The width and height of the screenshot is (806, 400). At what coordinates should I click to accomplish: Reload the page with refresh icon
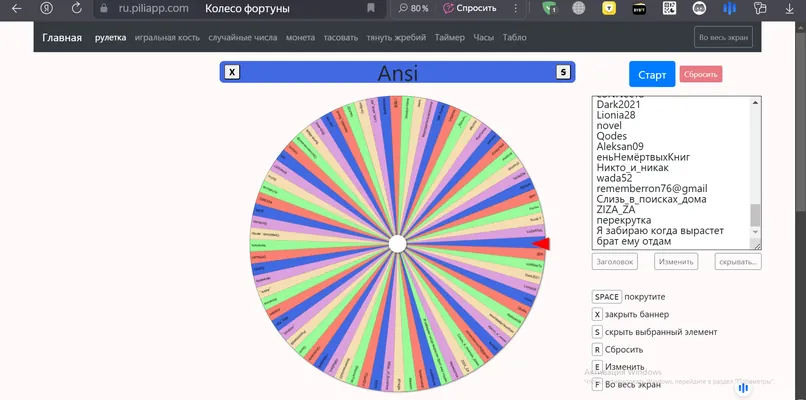(77, 8)
